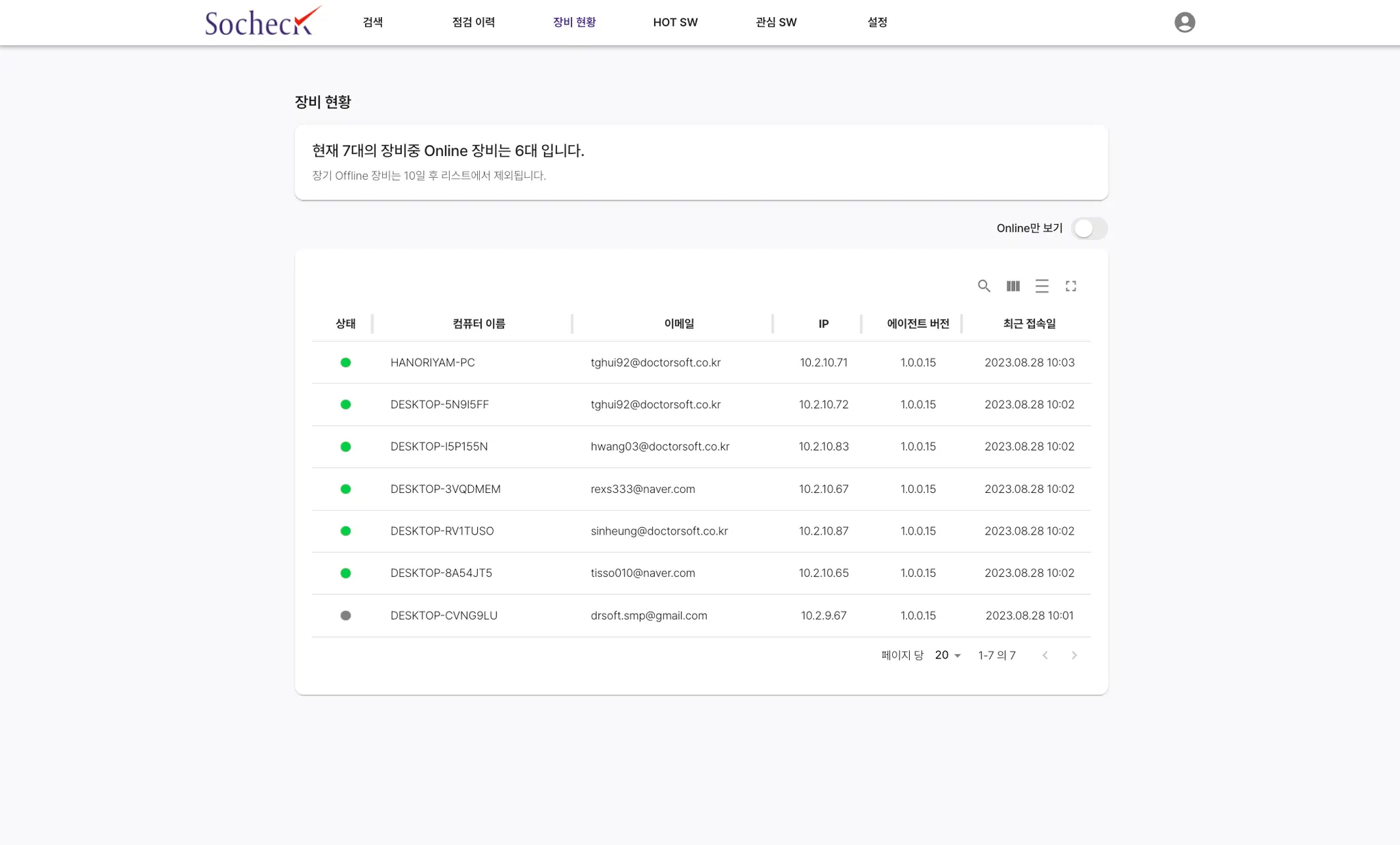This screenshot has width=1400, height=845.
Task: Switch to the 점검 이력 menu
Action: tap(473, 23)
